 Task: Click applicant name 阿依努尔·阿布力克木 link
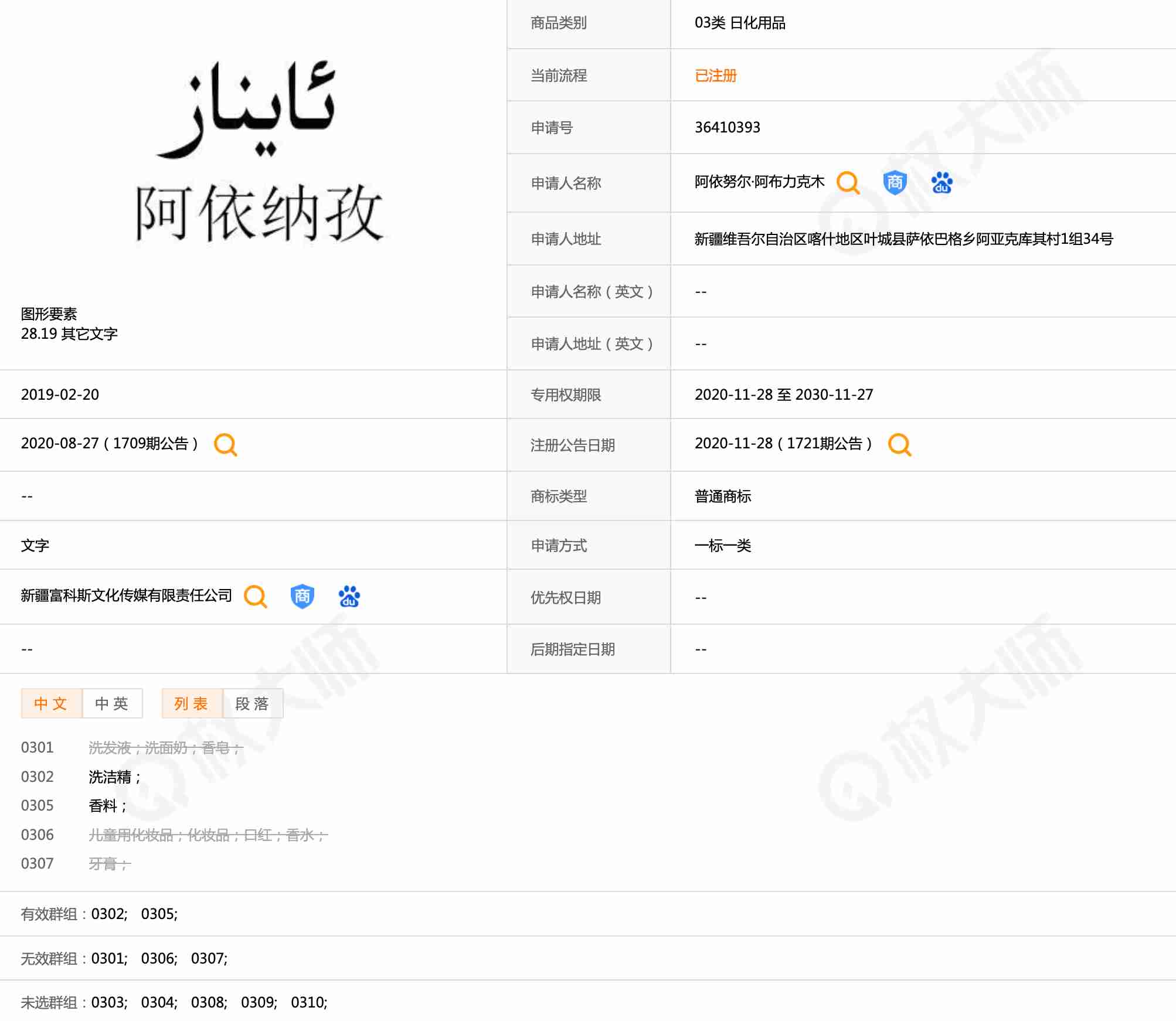tap(759, 182)
